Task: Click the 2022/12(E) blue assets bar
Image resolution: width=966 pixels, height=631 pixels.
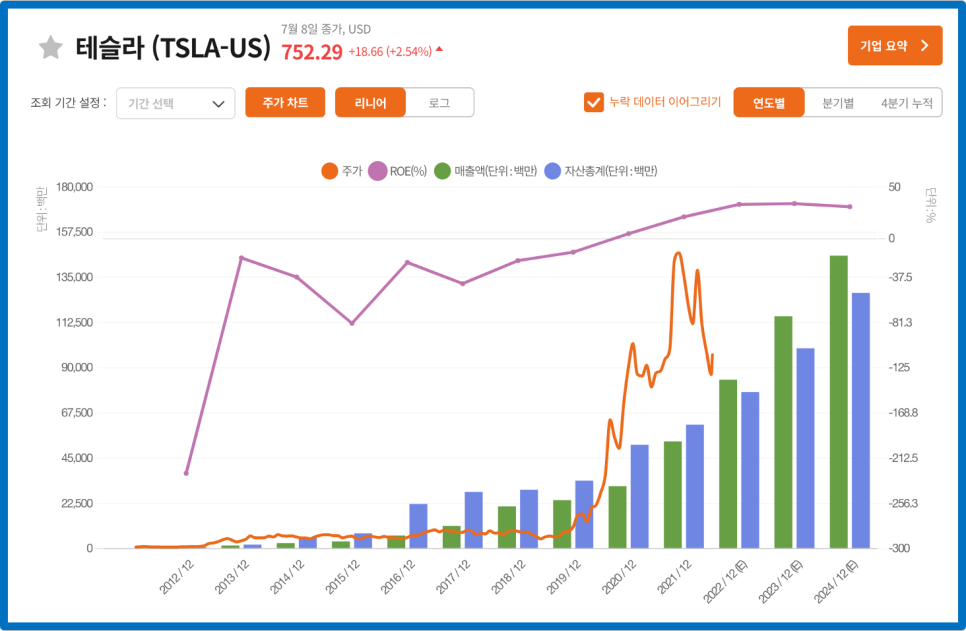Action: (750, 470)
